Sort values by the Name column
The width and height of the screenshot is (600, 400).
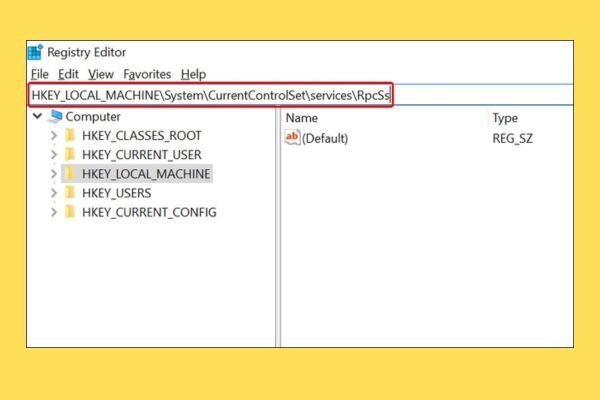[x=302, y=118]
